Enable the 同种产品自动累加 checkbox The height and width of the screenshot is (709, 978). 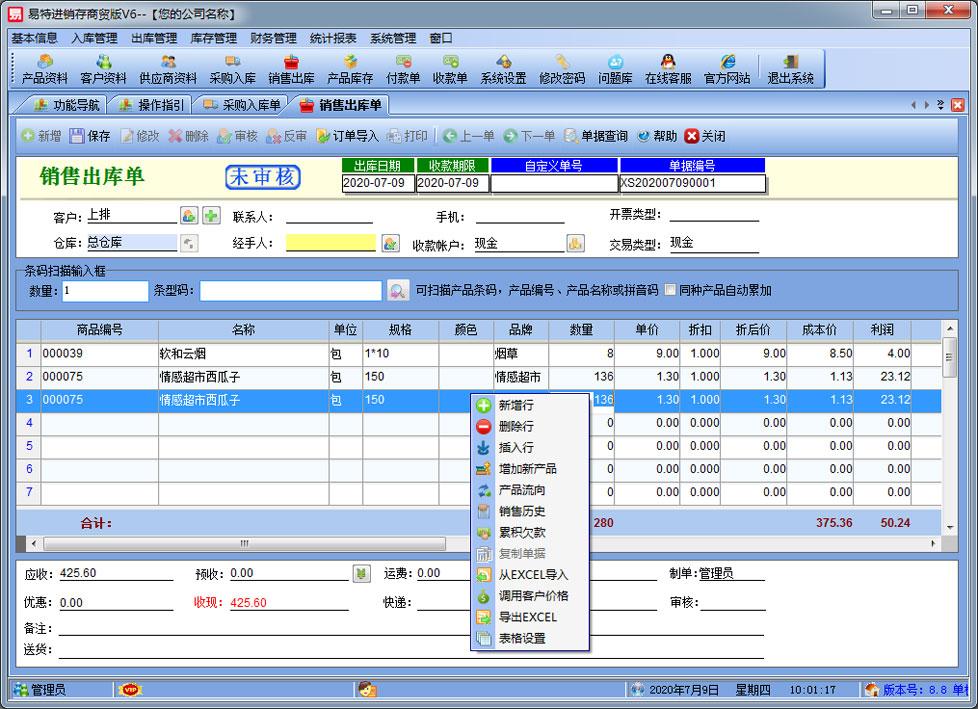pos(671,291)
